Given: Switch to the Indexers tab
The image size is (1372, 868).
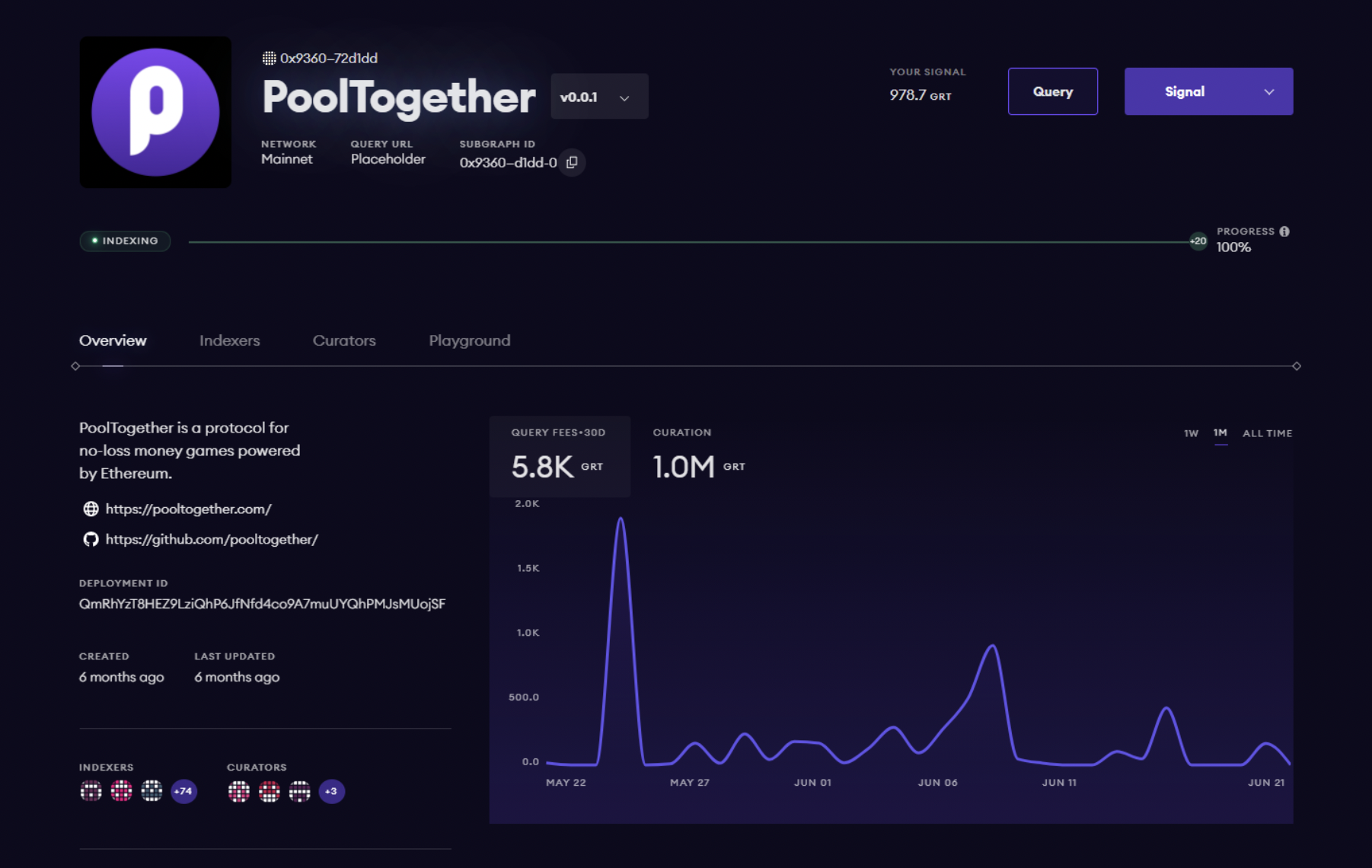Looking at the screenshot, I should click(229, 340).
